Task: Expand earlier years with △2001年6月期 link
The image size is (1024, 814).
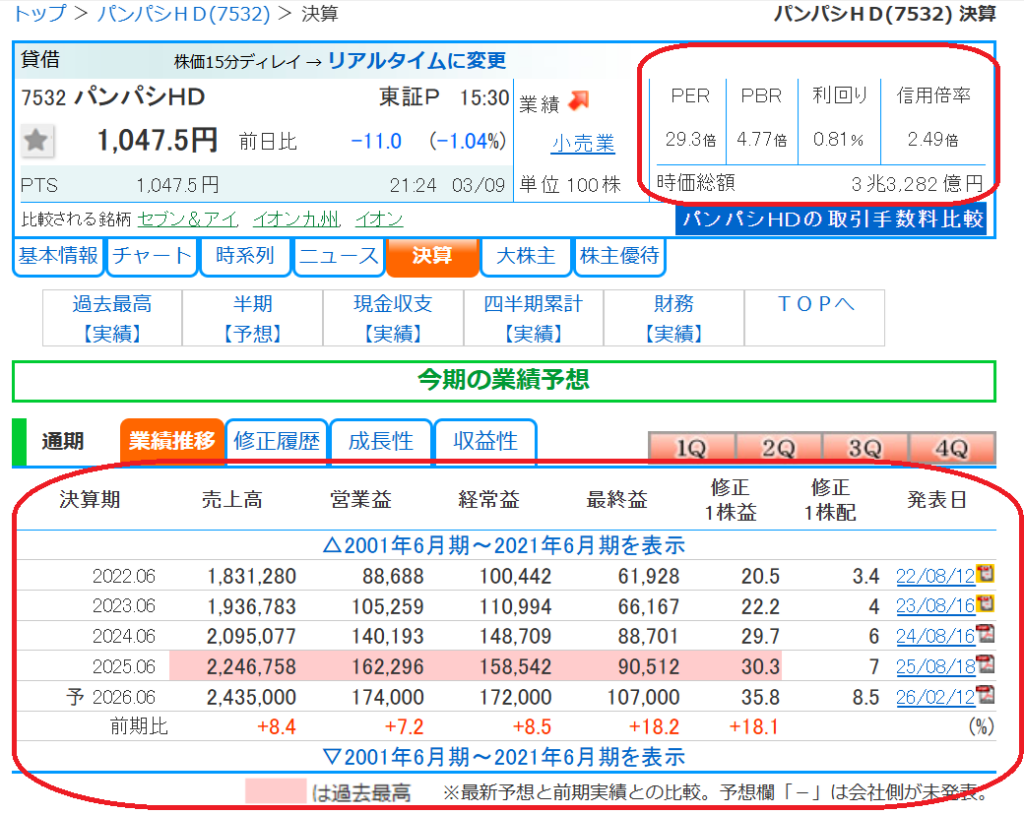Action: 504,546
